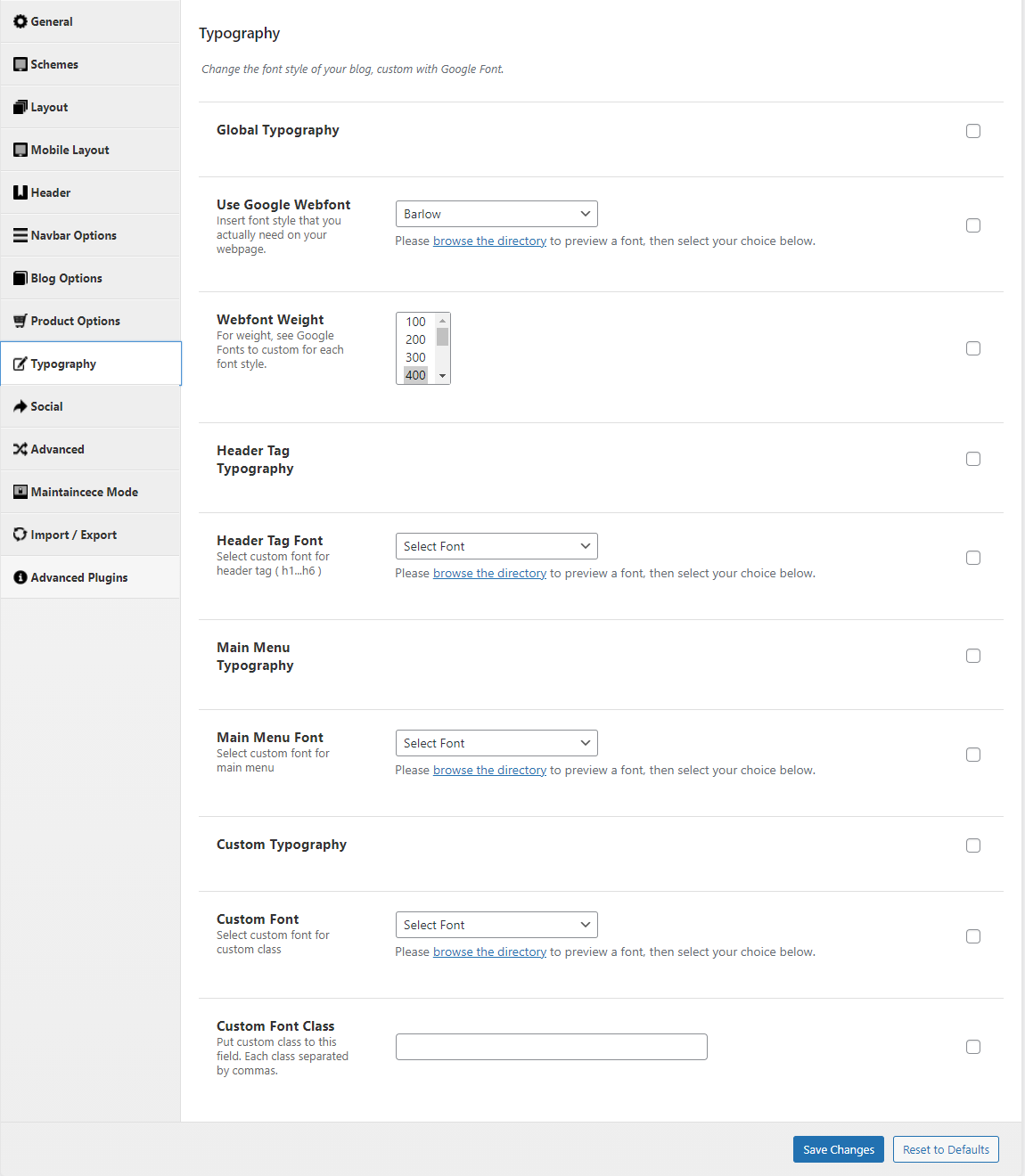Click the Schemes monitor icon
This screenshot has width=1025, height=1176.
pos(20,64)
